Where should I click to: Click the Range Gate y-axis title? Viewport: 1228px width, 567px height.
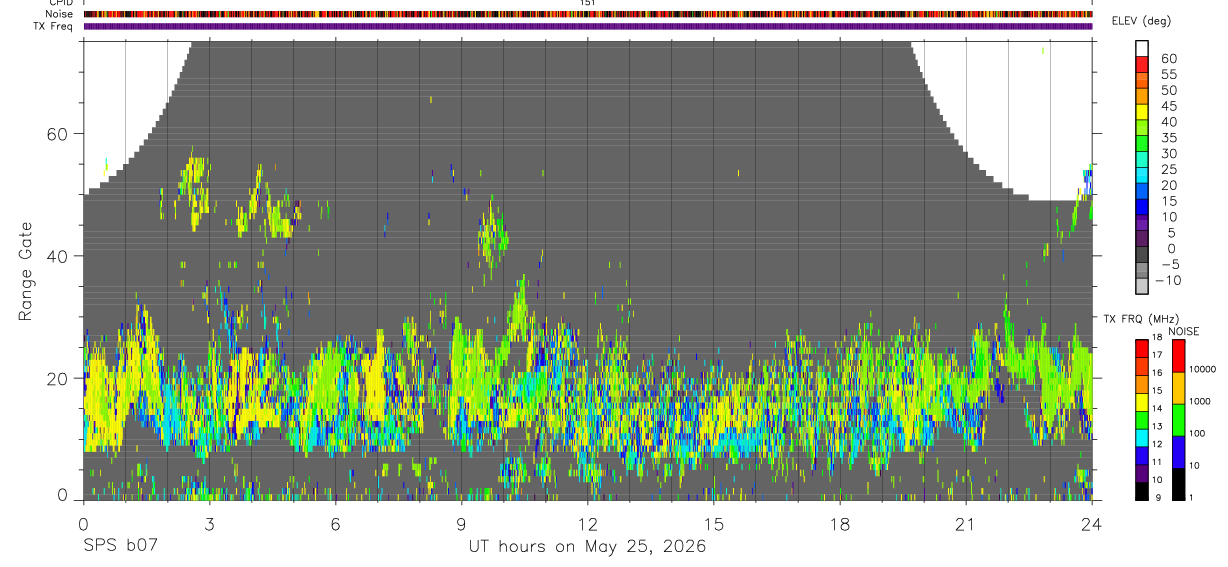tap(25, 271)
